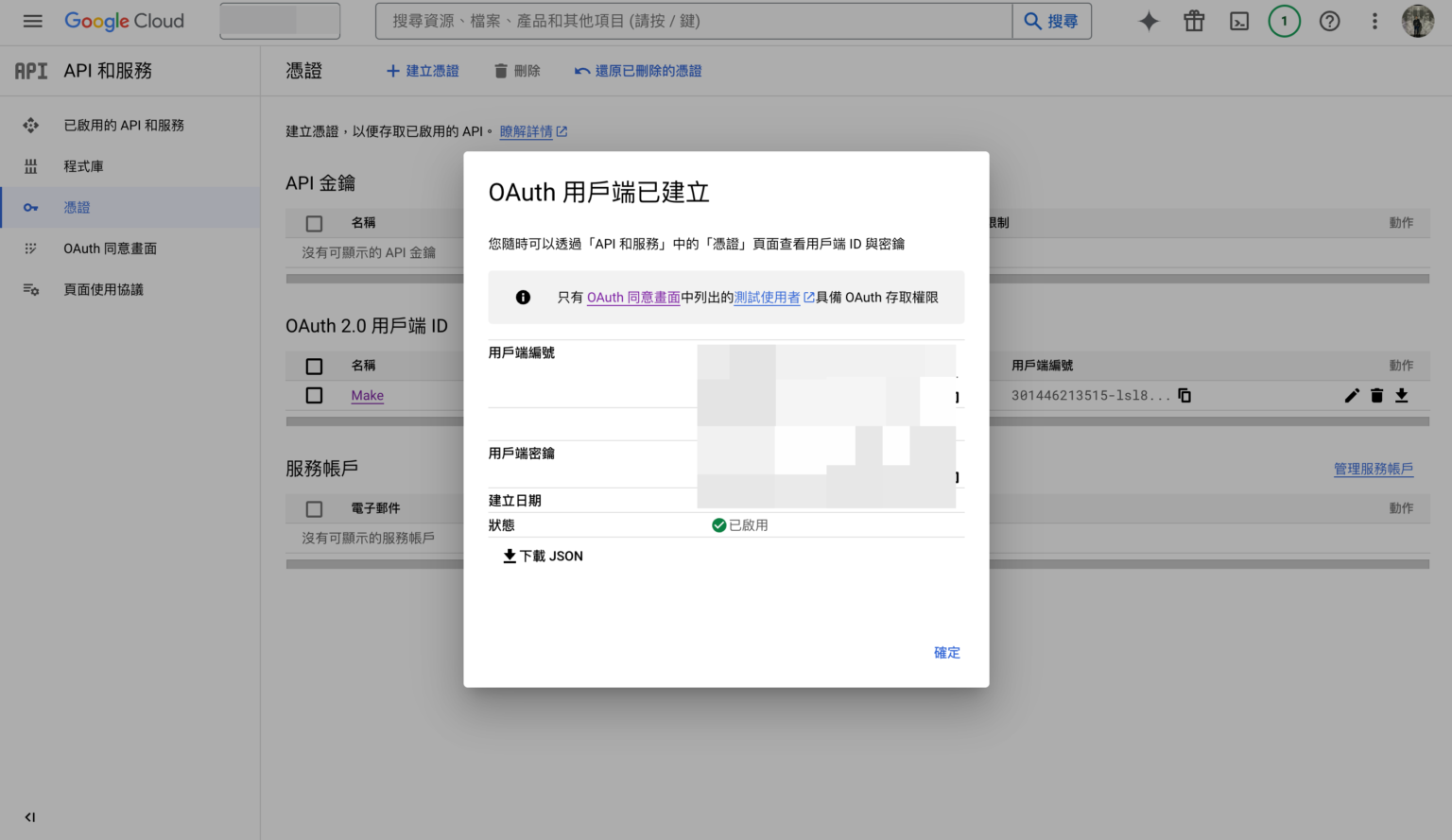Open the navigation hamburger menu

tap(32, 21)
